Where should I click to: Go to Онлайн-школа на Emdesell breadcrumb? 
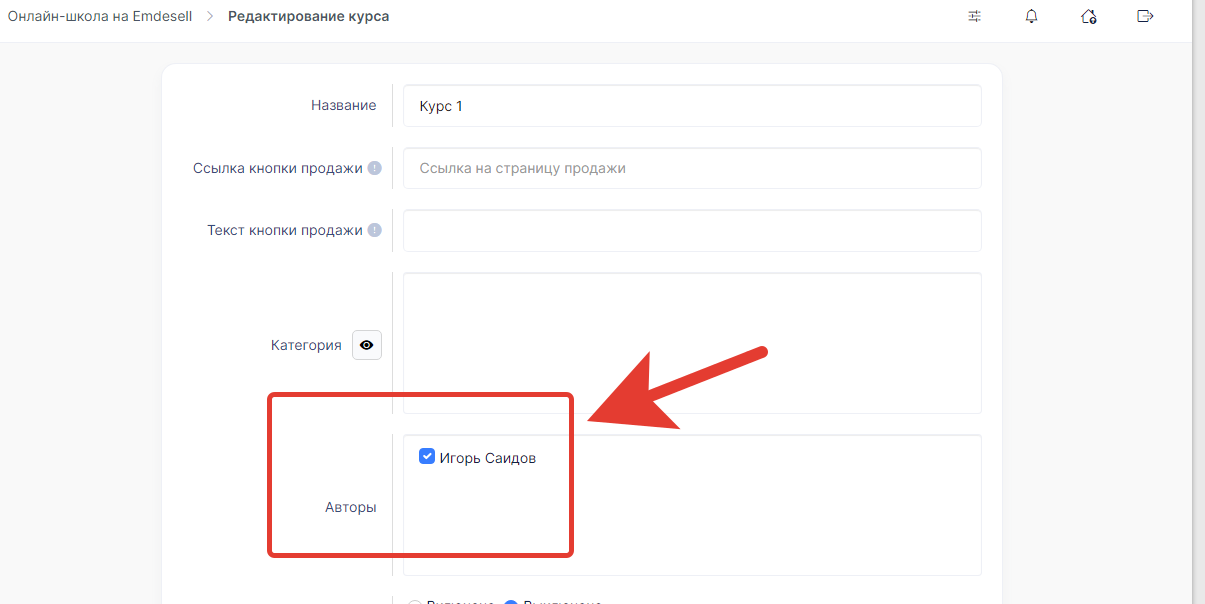(101, 16)
